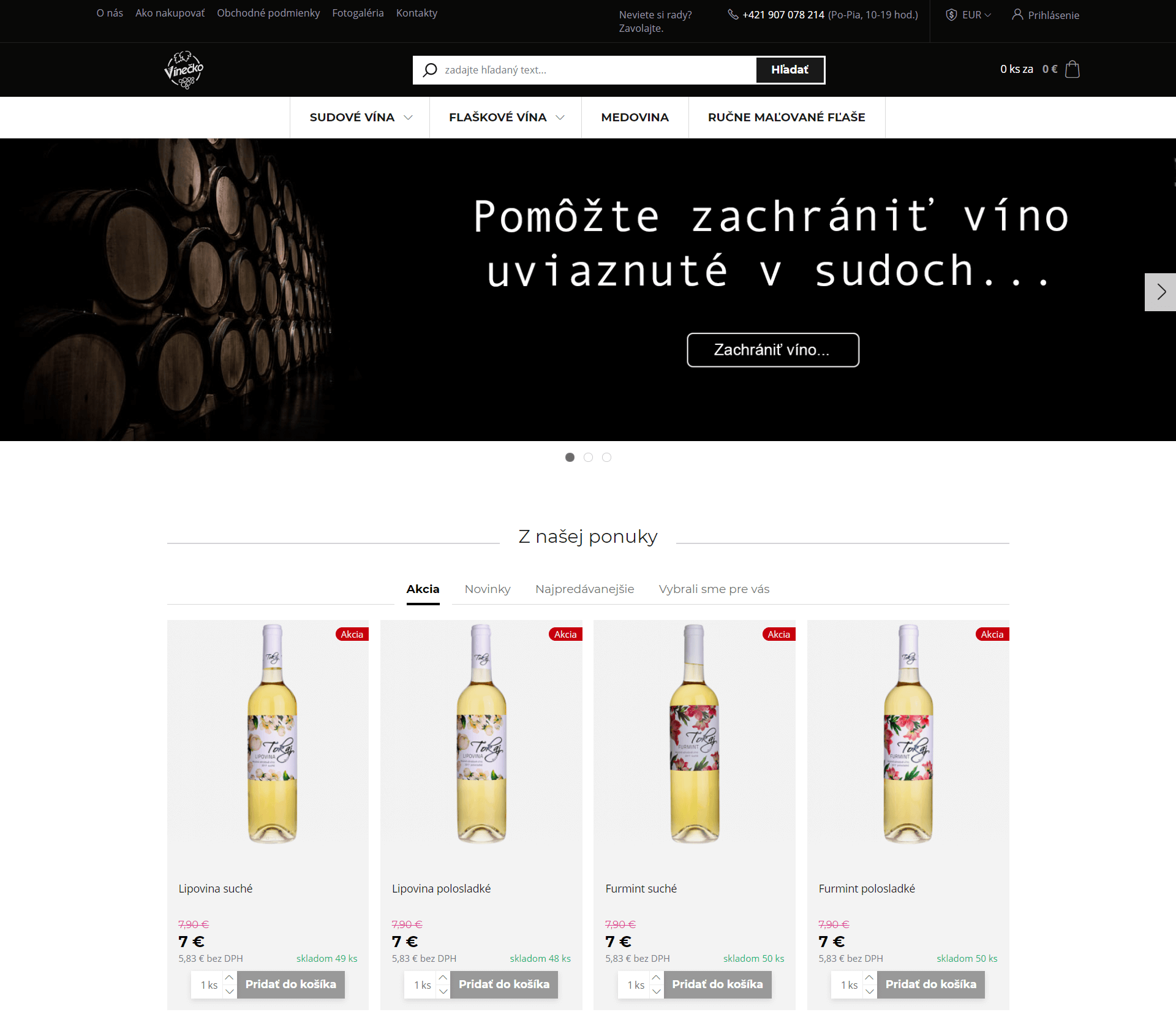1176x1020 pixels.
Task: Expand the Flaškové vína menu
Action: click(x=506, y=118)
